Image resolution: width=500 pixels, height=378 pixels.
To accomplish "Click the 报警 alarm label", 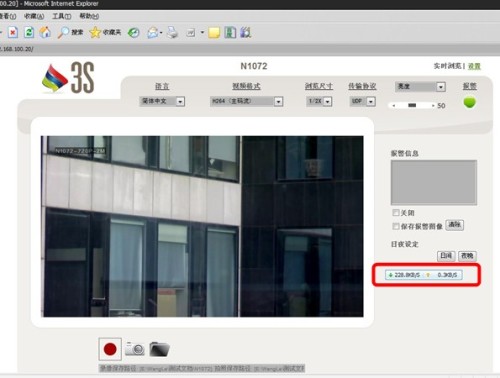I will (470, 86).
